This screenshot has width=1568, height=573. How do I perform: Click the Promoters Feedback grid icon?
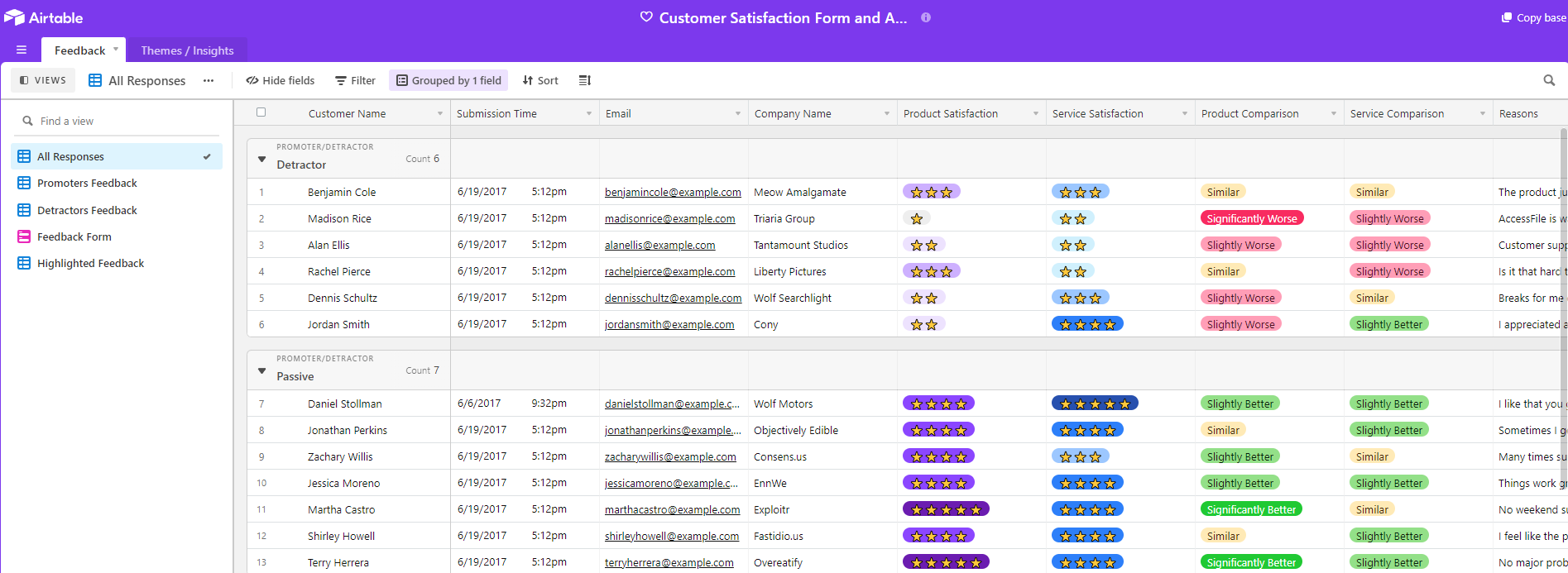24,183
